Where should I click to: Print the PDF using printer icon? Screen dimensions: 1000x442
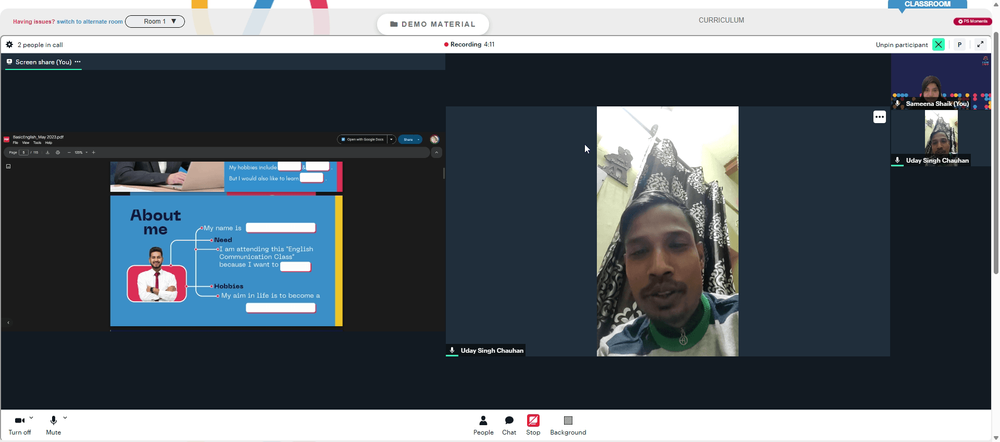(x=58, y=152)
